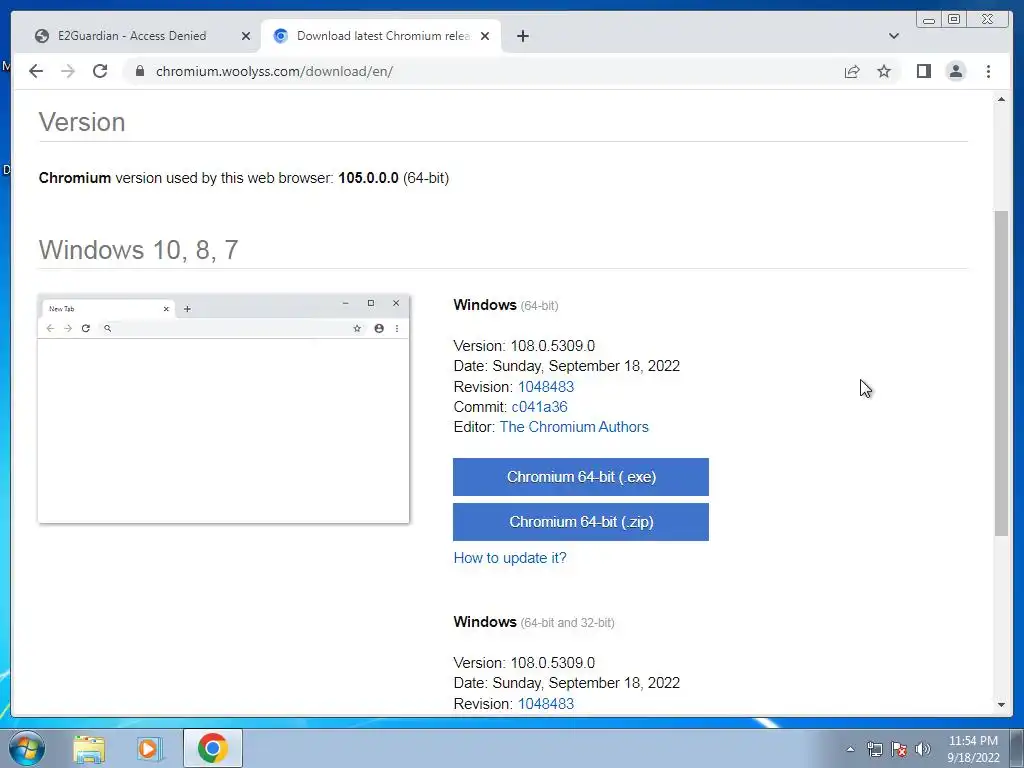The height and width of the screenshot is (768, 1024).
Task: Open the taskbar clock and date
Action: 973,749
